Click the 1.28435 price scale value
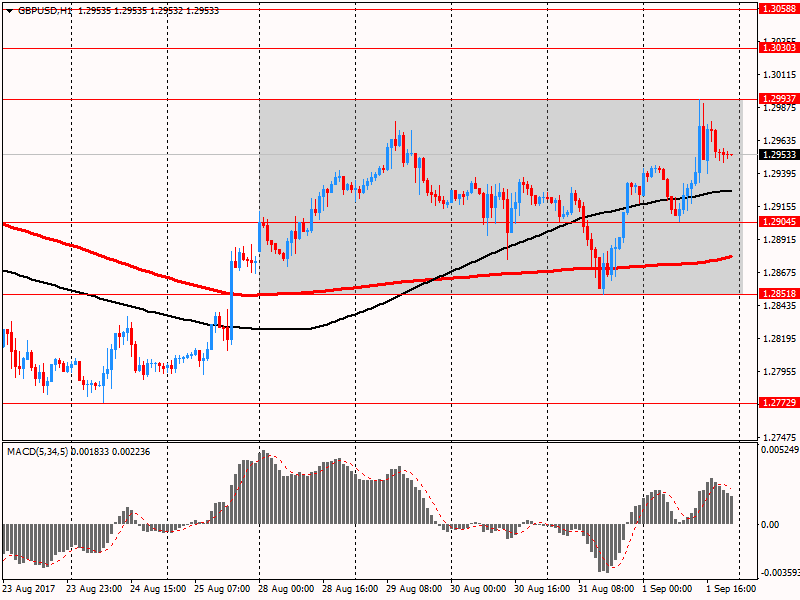The image size is (800, 600). 779,306
